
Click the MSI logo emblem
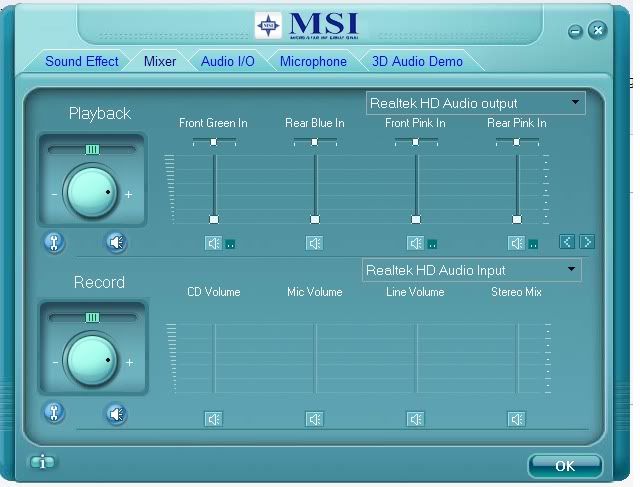tap(268, 26)
